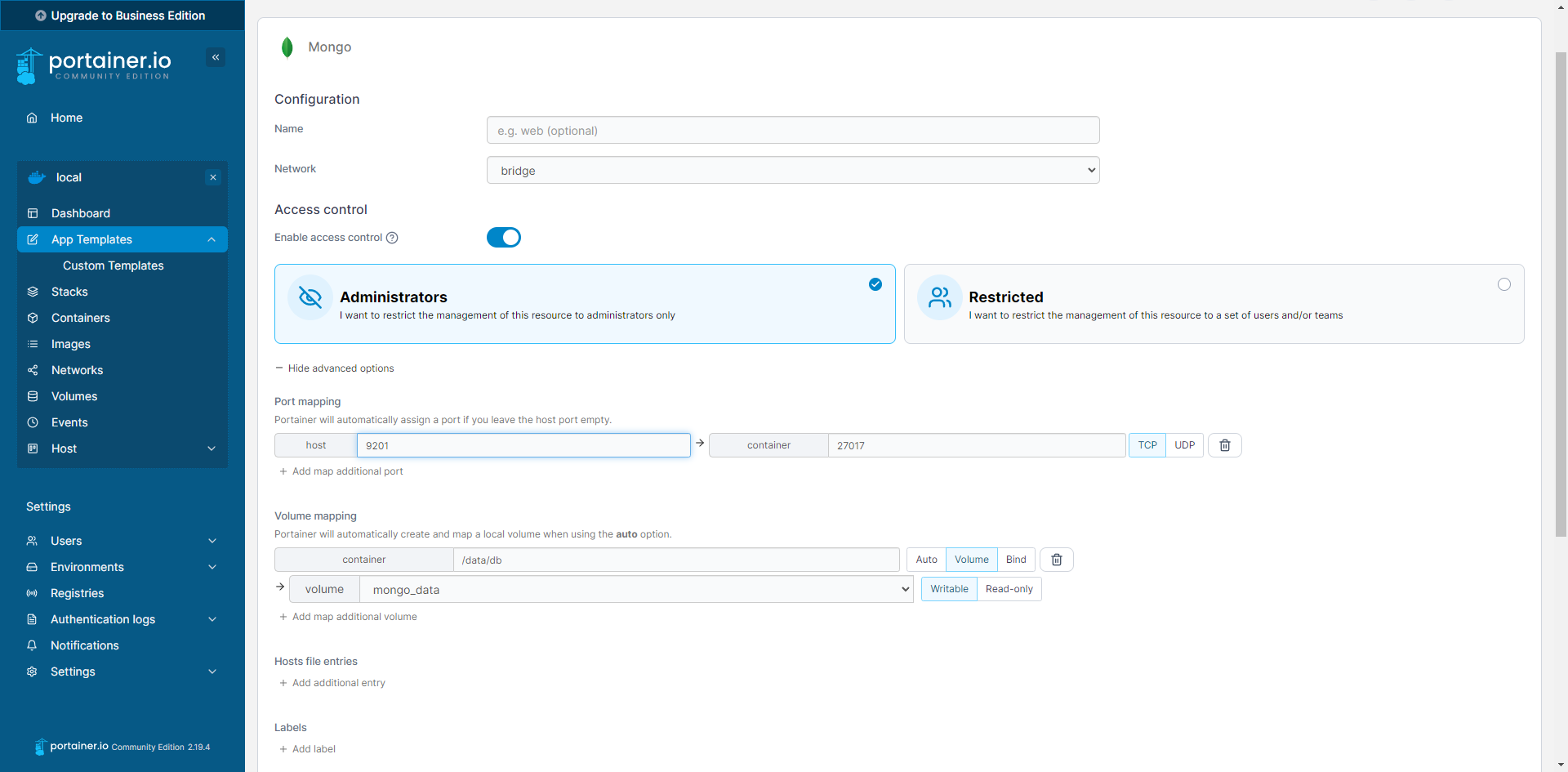Expand the Host menu chevron
This screenshot has height=772, width=1568.
[212, 448]
